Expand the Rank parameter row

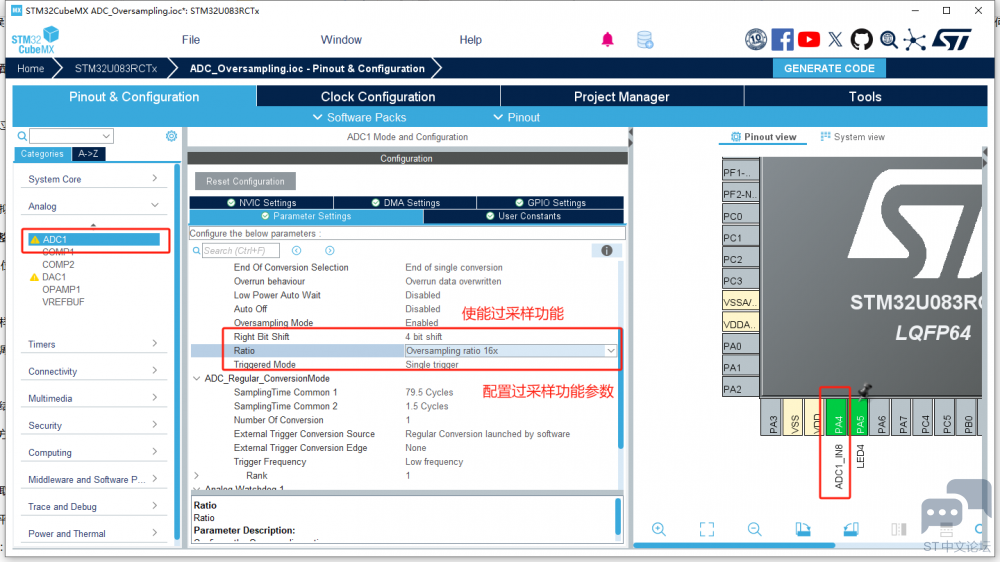196,475
